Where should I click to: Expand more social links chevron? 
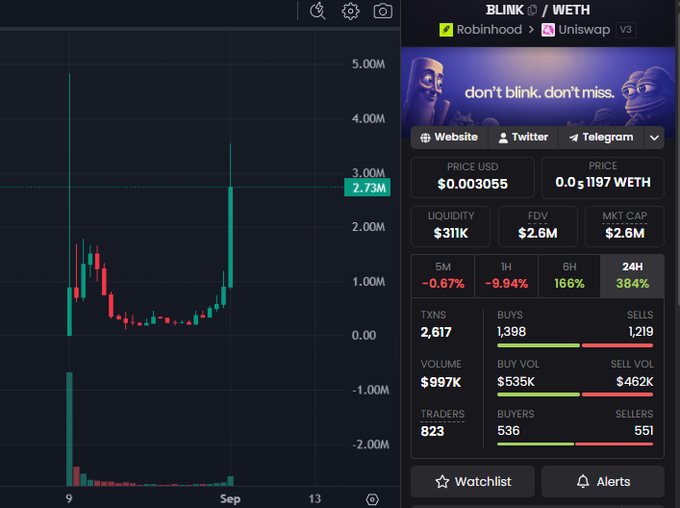point(654,138)
